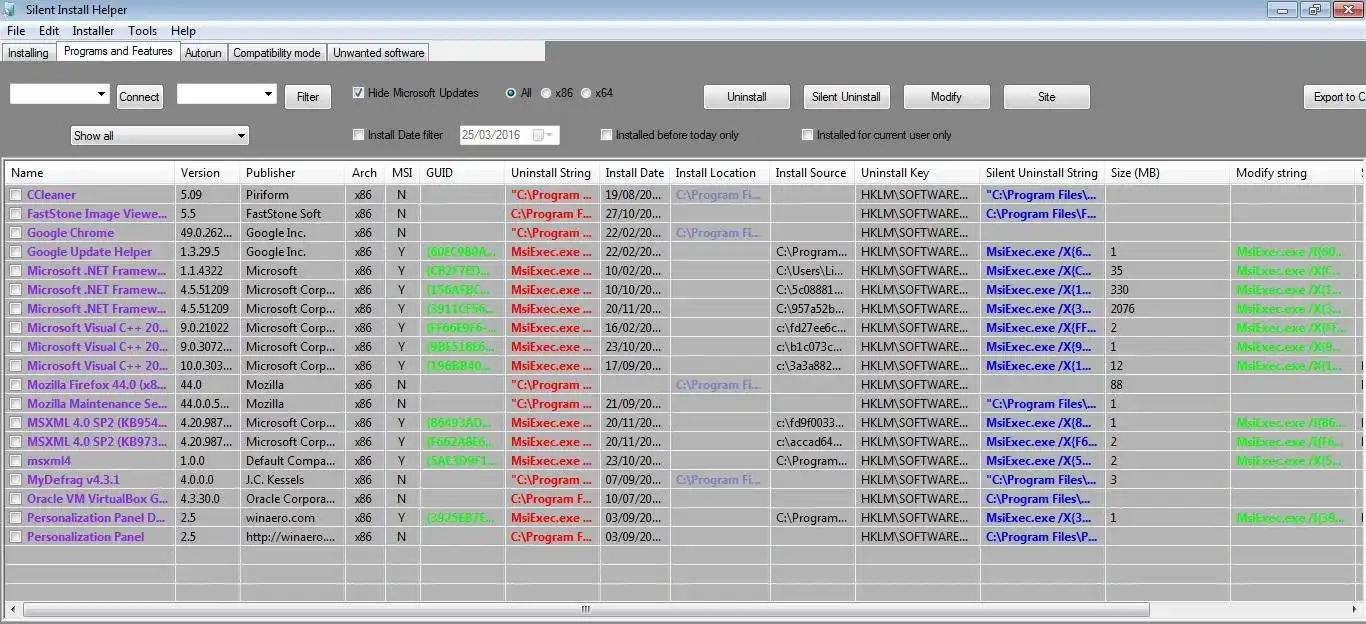Viewport: 1366px width, 624px height.
Task: Click the Silent Uninstall button
Action: 846,97
